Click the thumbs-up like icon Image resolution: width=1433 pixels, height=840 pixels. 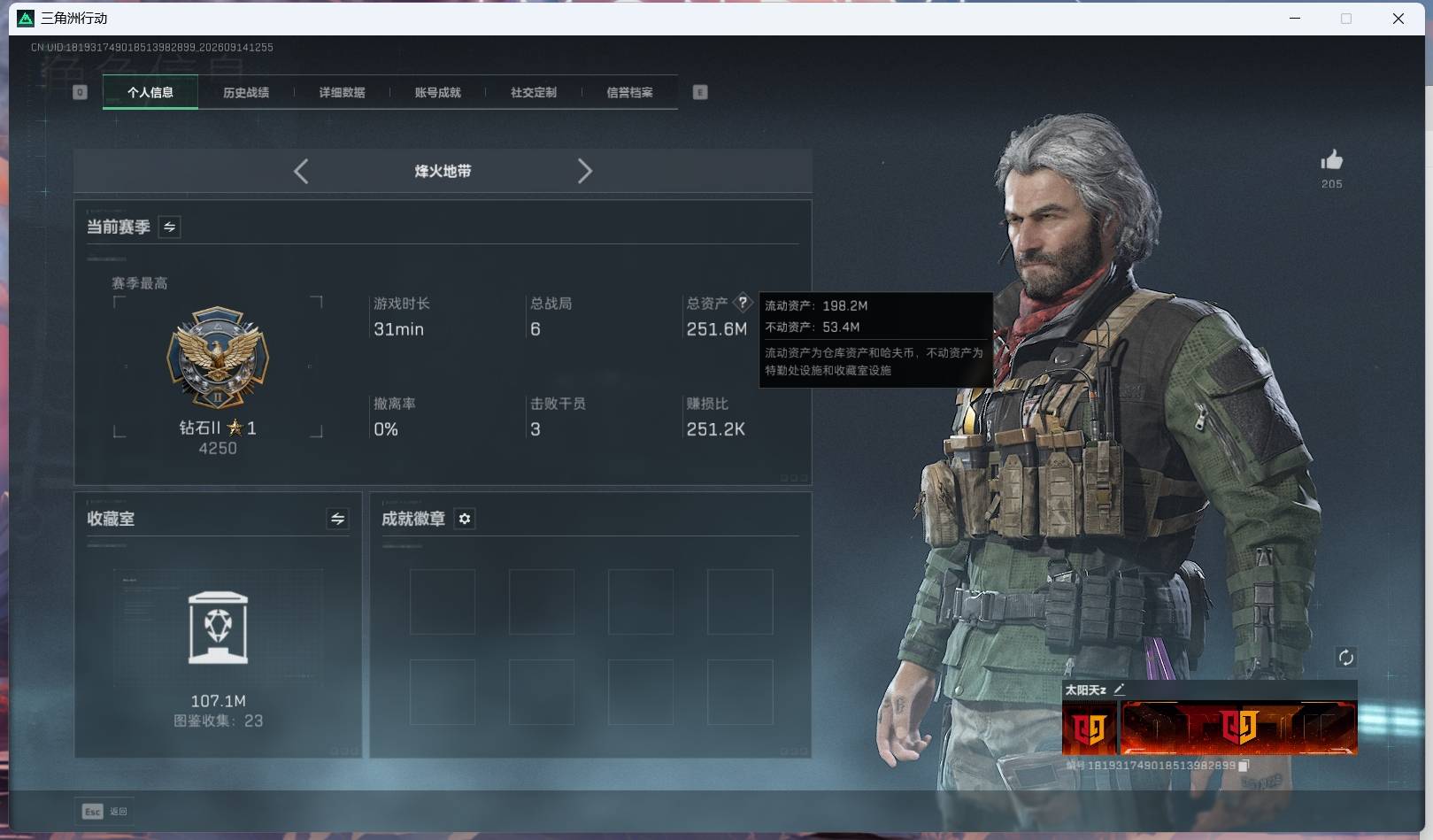1331,159
